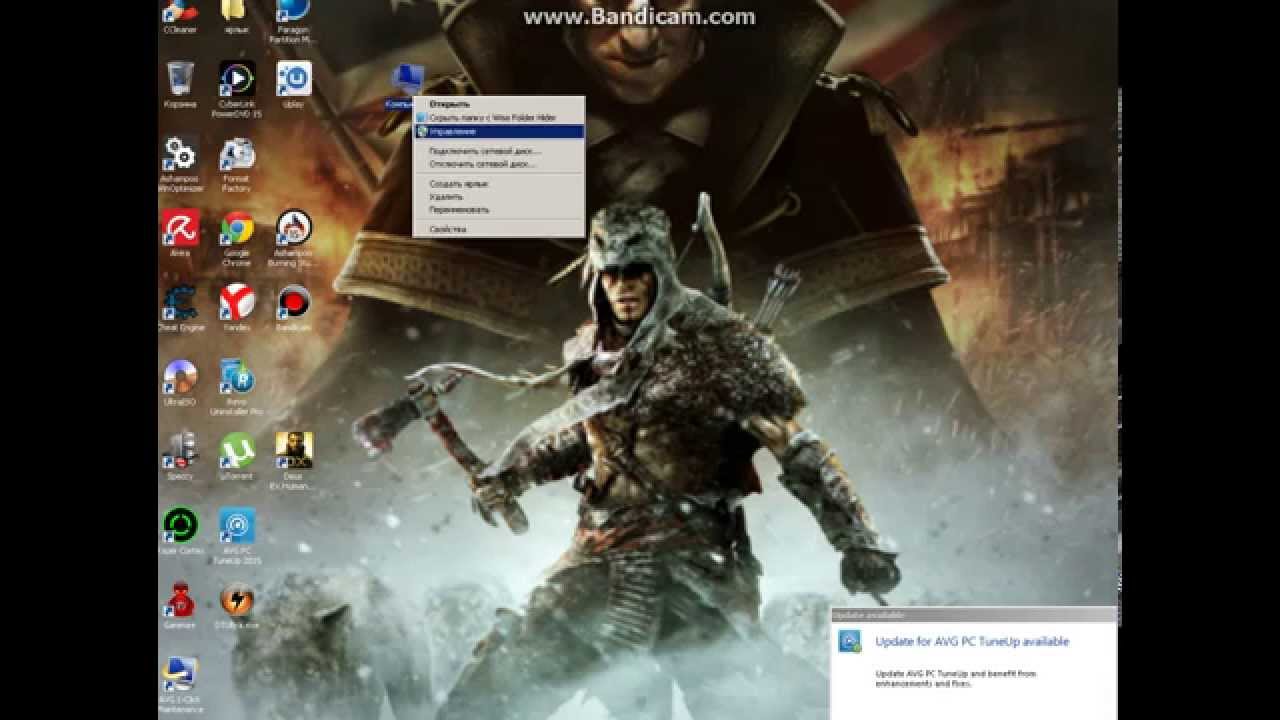
Task: Select the green circular-arrow desktop shortcut
Action: click(180, 530)
